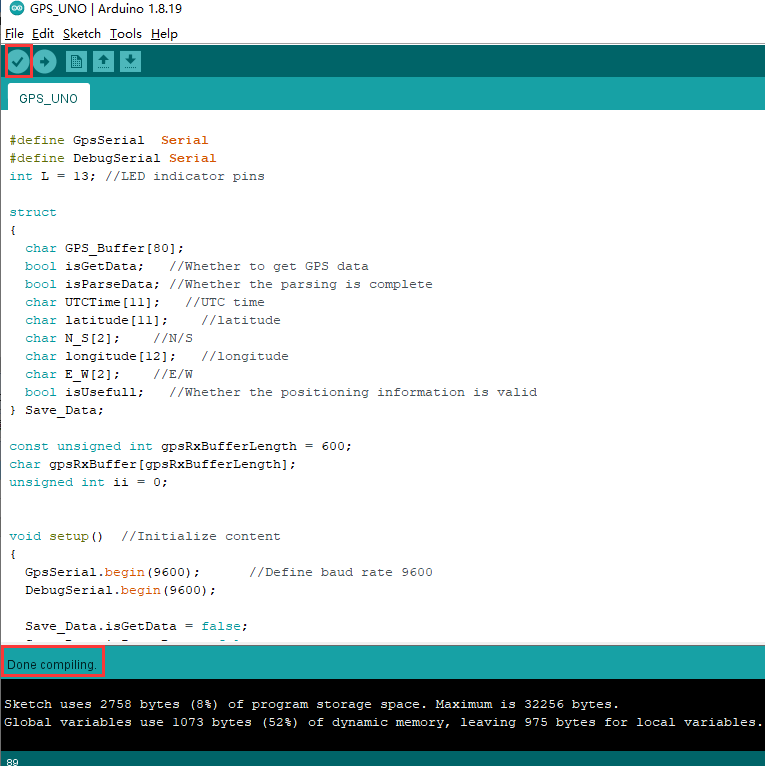
Task: Open the Help menu
Action: click(164, 34)
